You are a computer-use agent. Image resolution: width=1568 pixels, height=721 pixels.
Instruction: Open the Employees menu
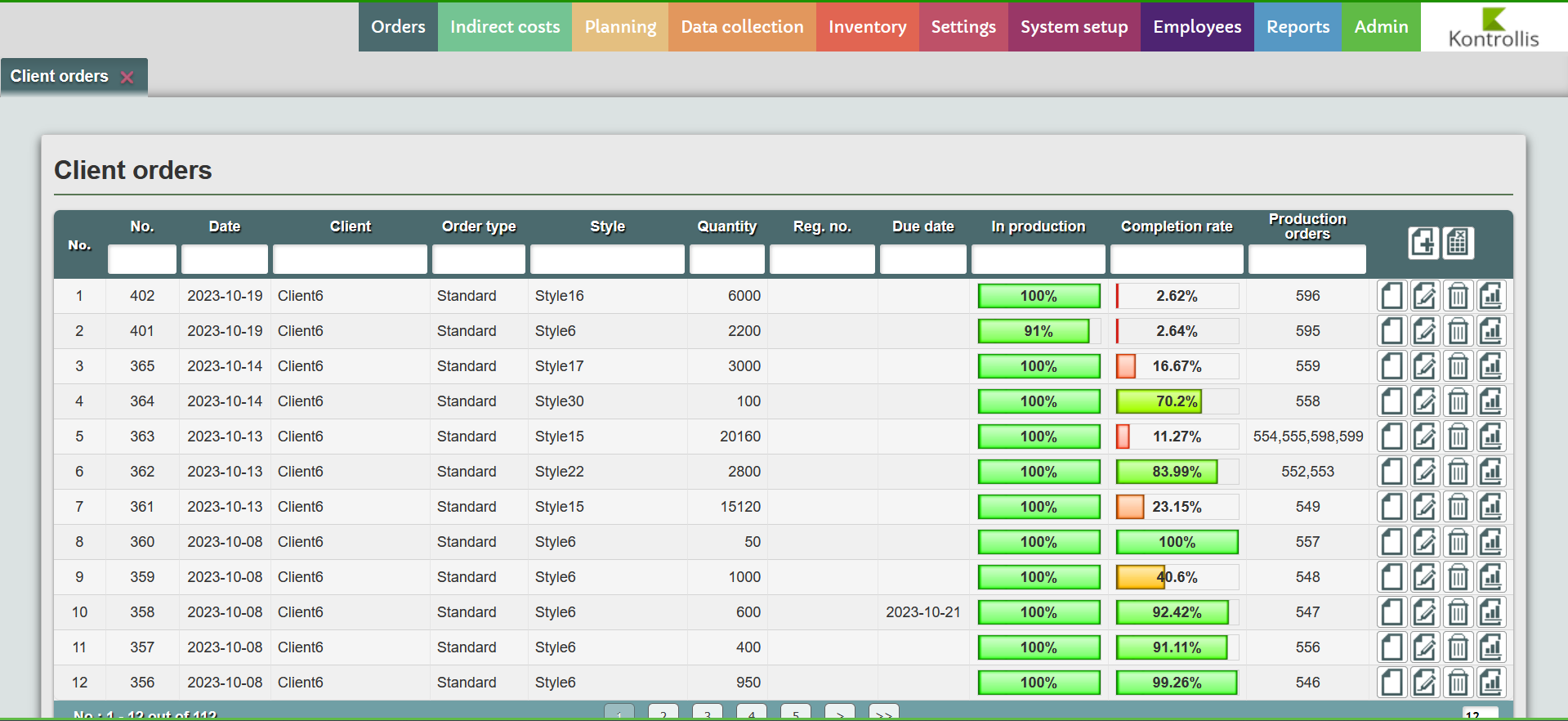click(x=1197, y=27)
